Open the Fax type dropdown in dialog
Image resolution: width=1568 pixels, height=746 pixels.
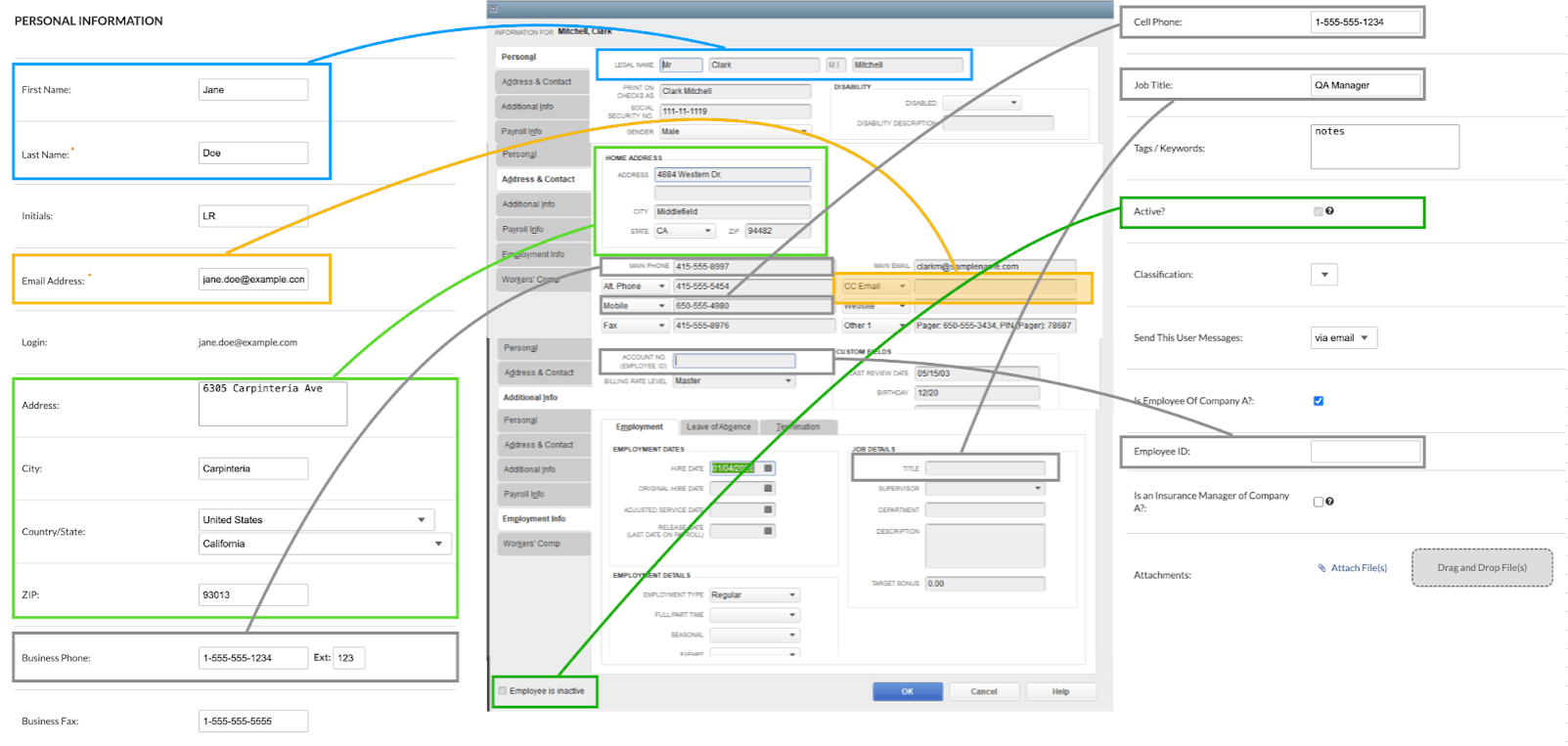pyautogui.click(x=635, y=326)
